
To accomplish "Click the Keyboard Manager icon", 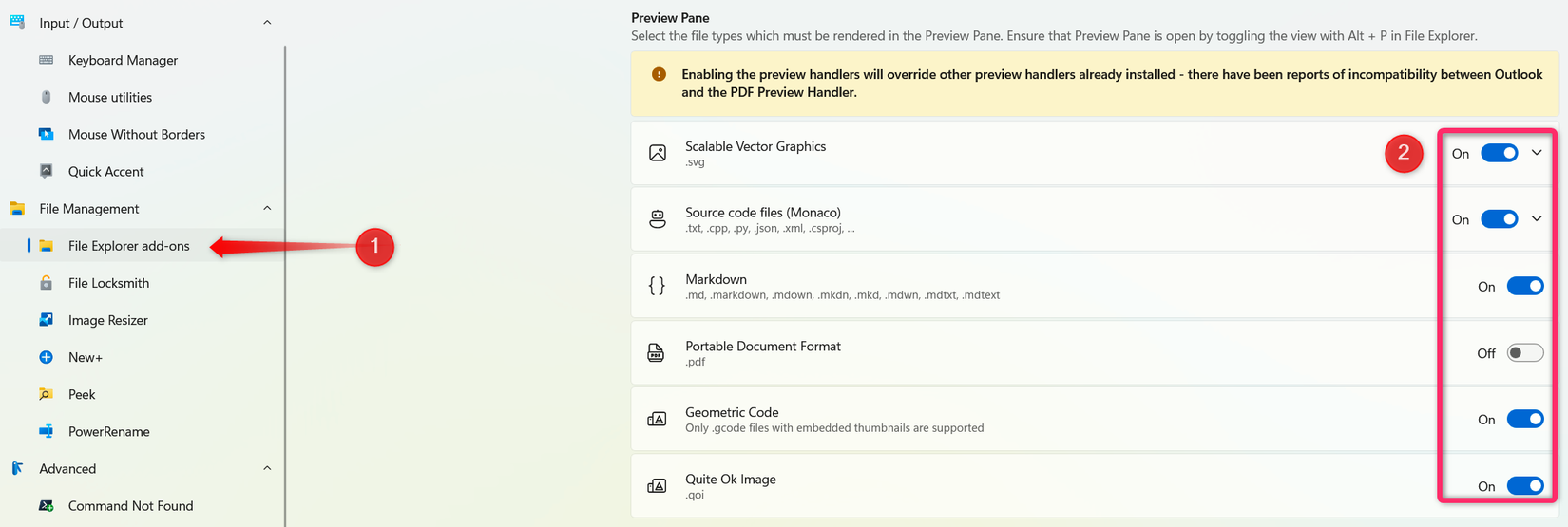I will (46, 60).
